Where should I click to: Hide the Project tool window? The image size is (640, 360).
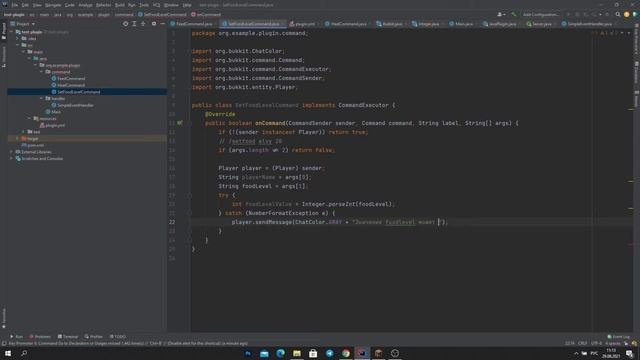162,24
